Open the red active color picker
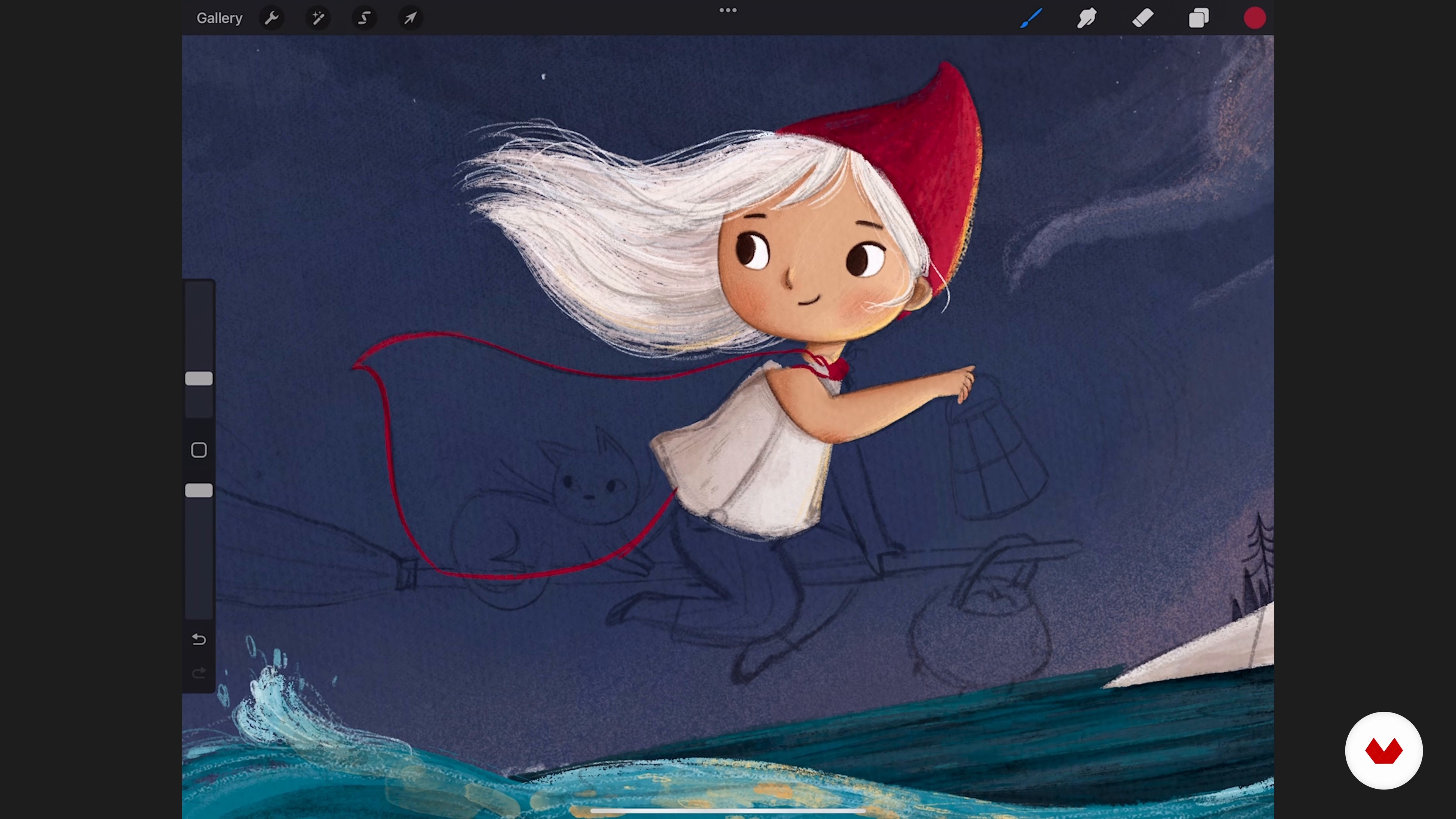 [x=1254, y=18]
